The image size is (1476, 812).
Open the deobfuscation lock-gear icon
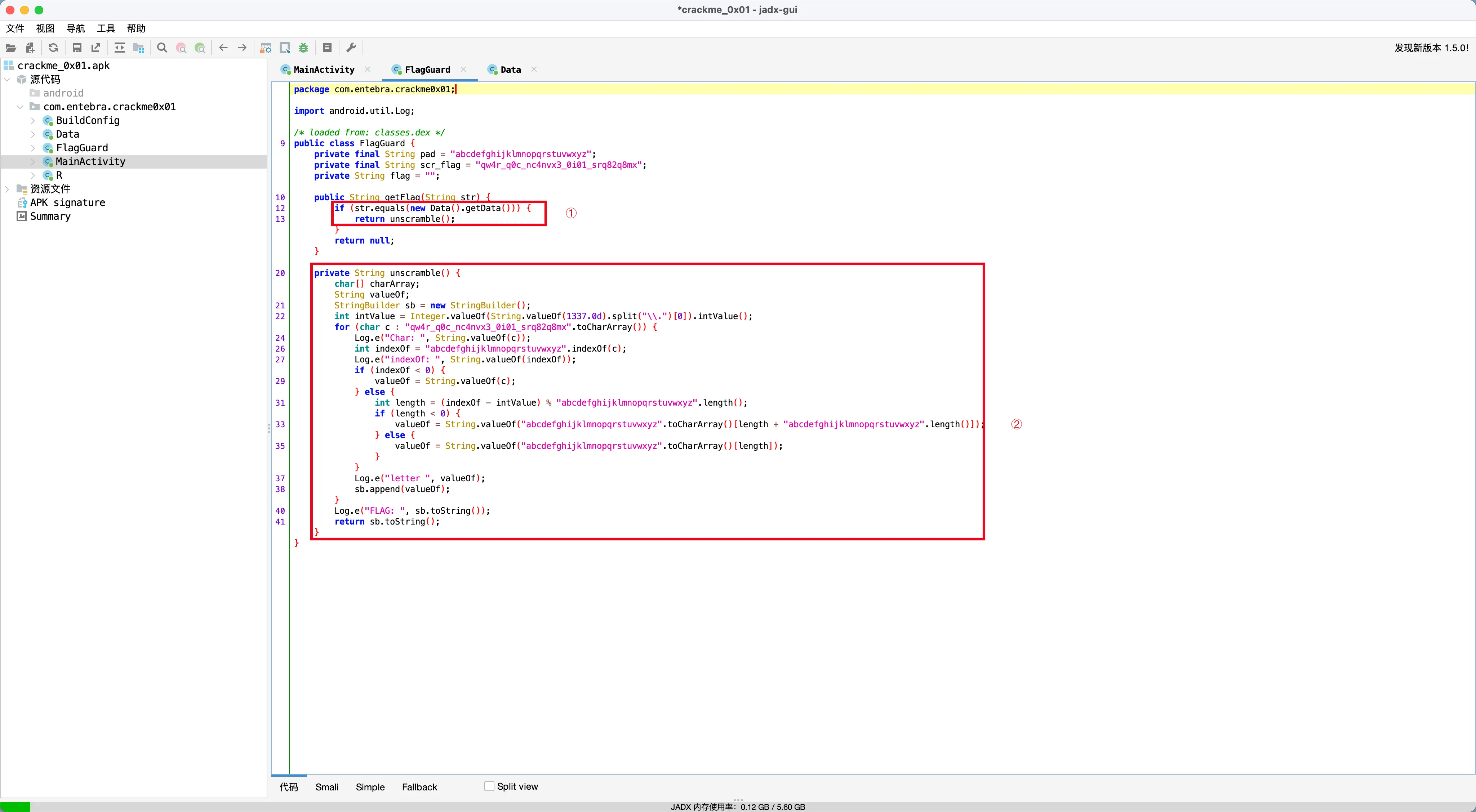point(265,48)
